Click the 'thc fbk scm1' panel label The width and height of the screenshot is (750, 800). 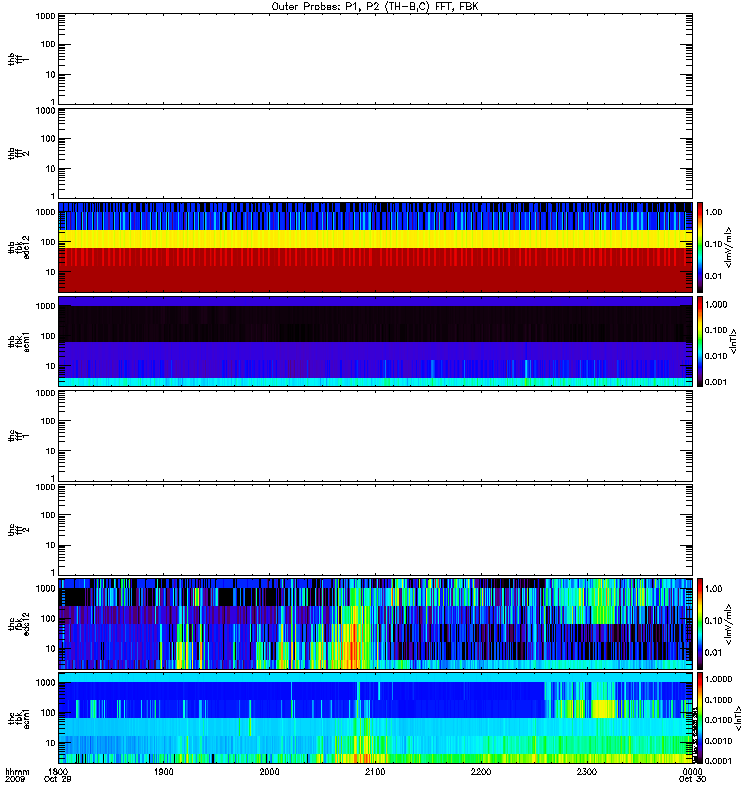click(x=18, y=718)
